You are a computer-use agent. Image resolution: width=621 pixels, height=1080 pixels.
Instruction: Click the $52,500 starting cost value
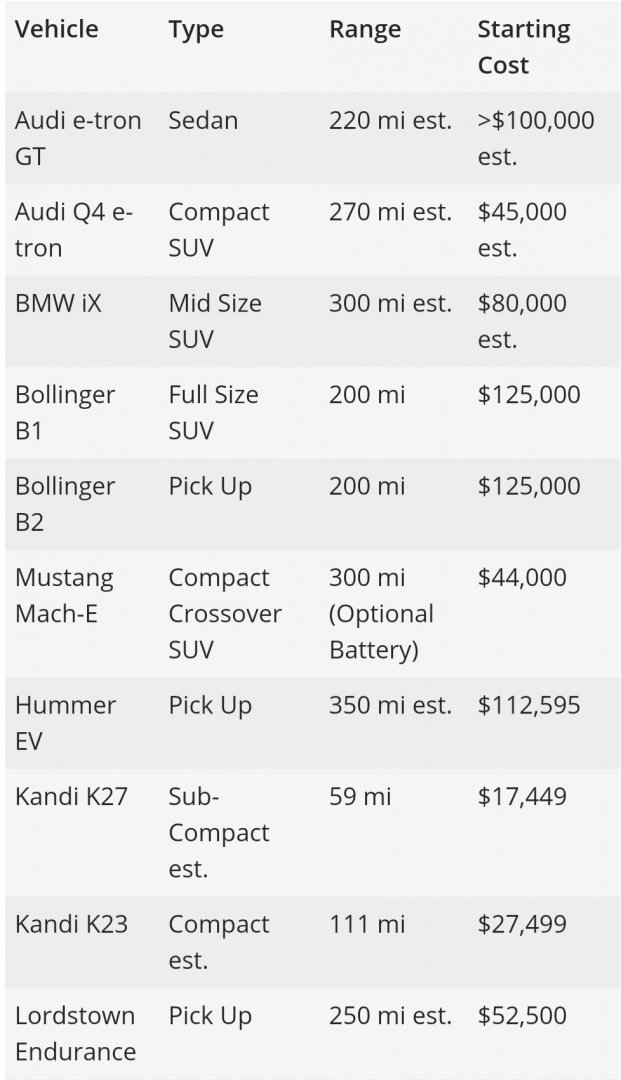522,1016
